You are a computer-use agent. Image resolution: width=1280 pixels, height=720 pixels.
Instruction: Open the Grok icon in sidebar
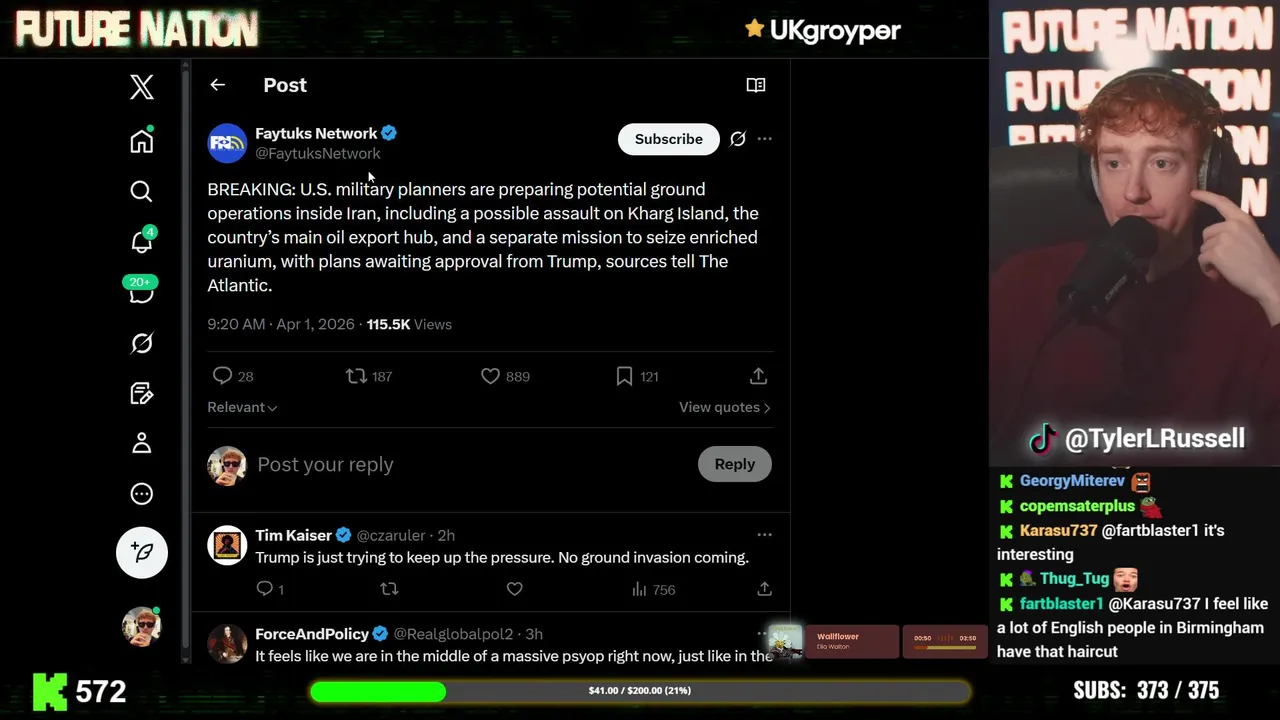pos(142,343)
